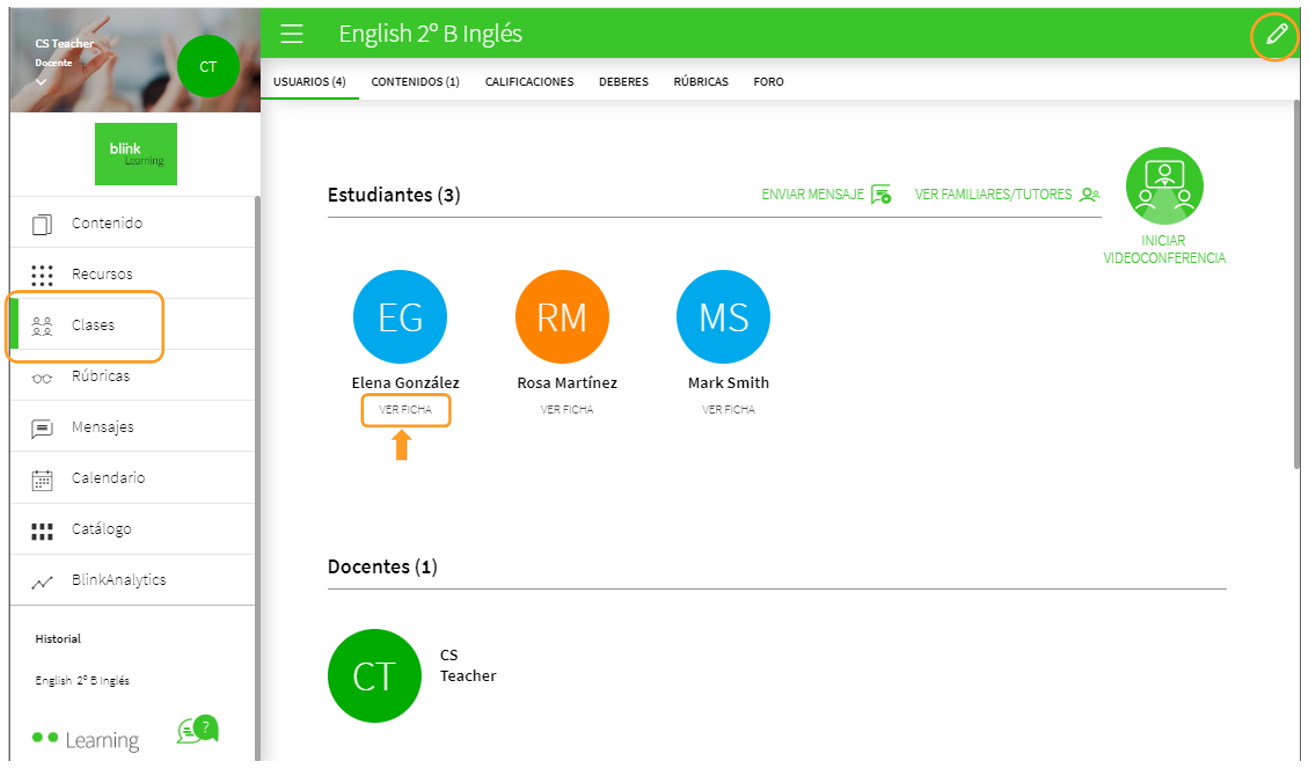Screen dimensions: 1310x771
Task: Open the hamburger menu
Action: coord(291,34)
